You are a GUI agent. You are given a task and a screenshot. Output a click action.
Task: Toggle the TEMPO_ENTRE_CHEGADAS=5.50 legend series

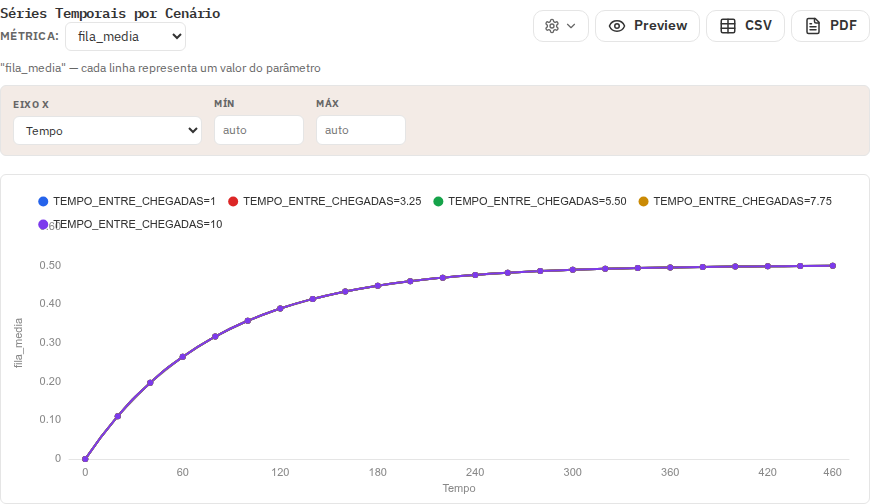point(530,201)
